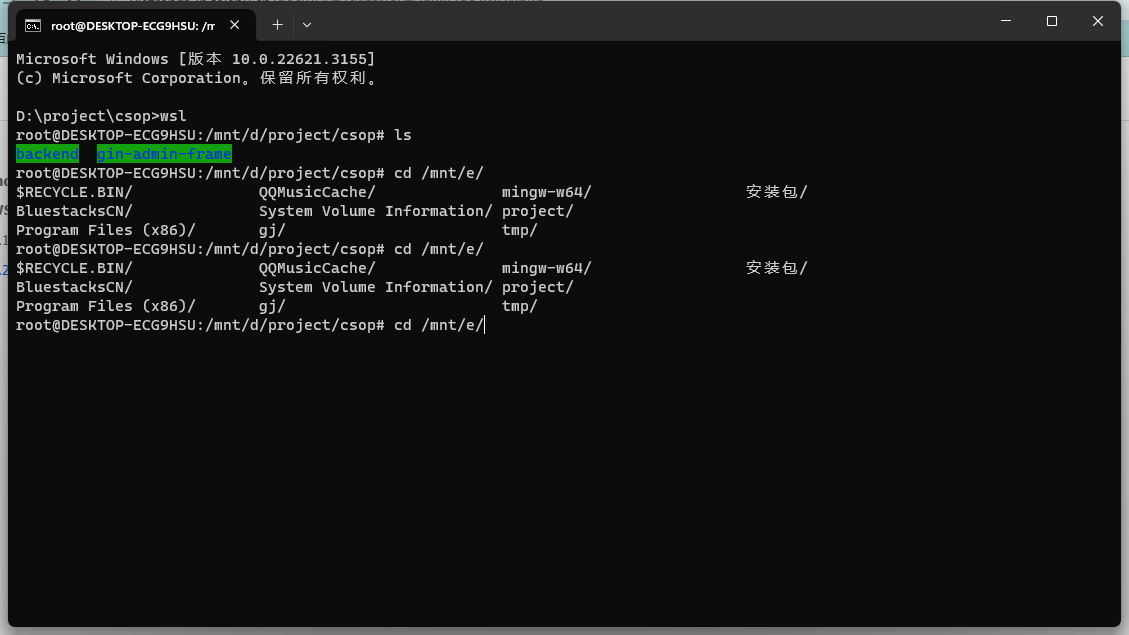
Task: Click the highlighted backend directory name
Action: click(48, 154)
